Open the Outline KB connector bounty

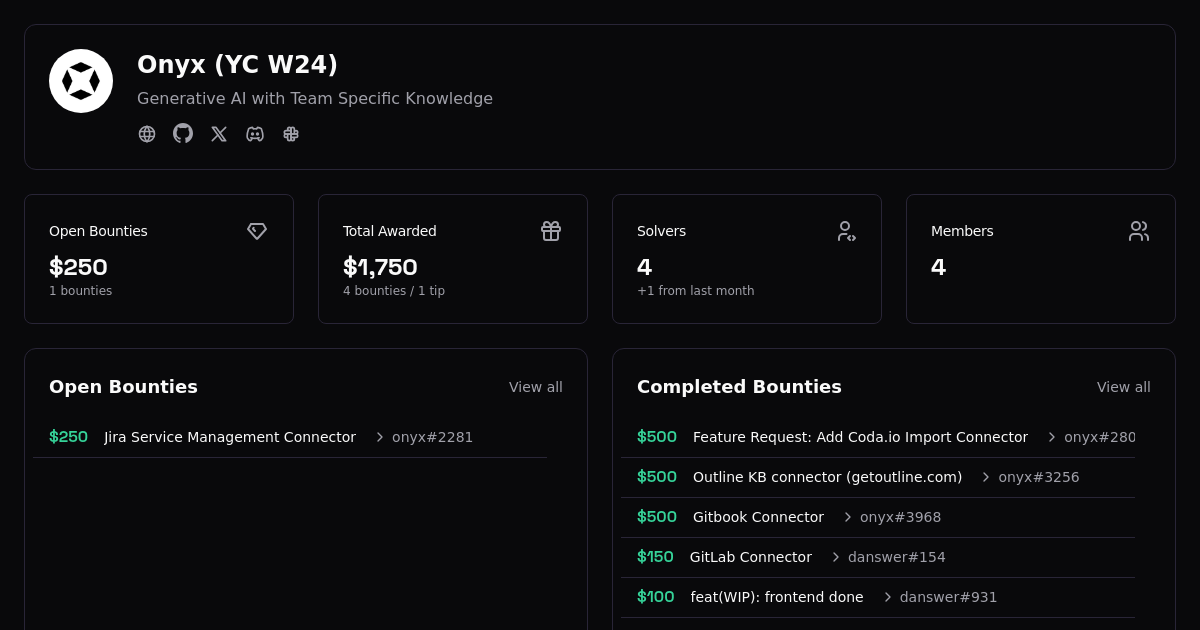pos(827,477)
